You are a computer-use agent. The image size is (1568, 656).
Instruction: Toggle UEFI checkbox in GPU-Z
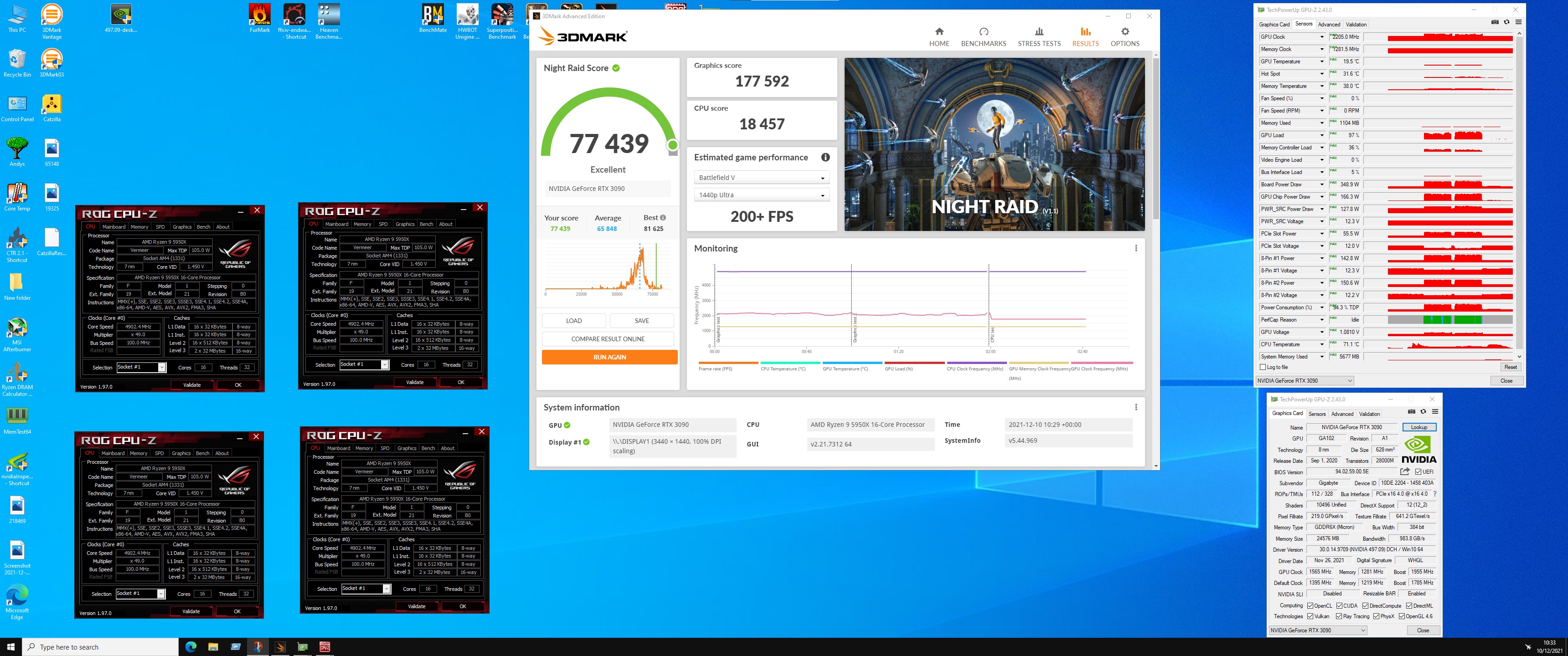click(x=1418, y=472)
